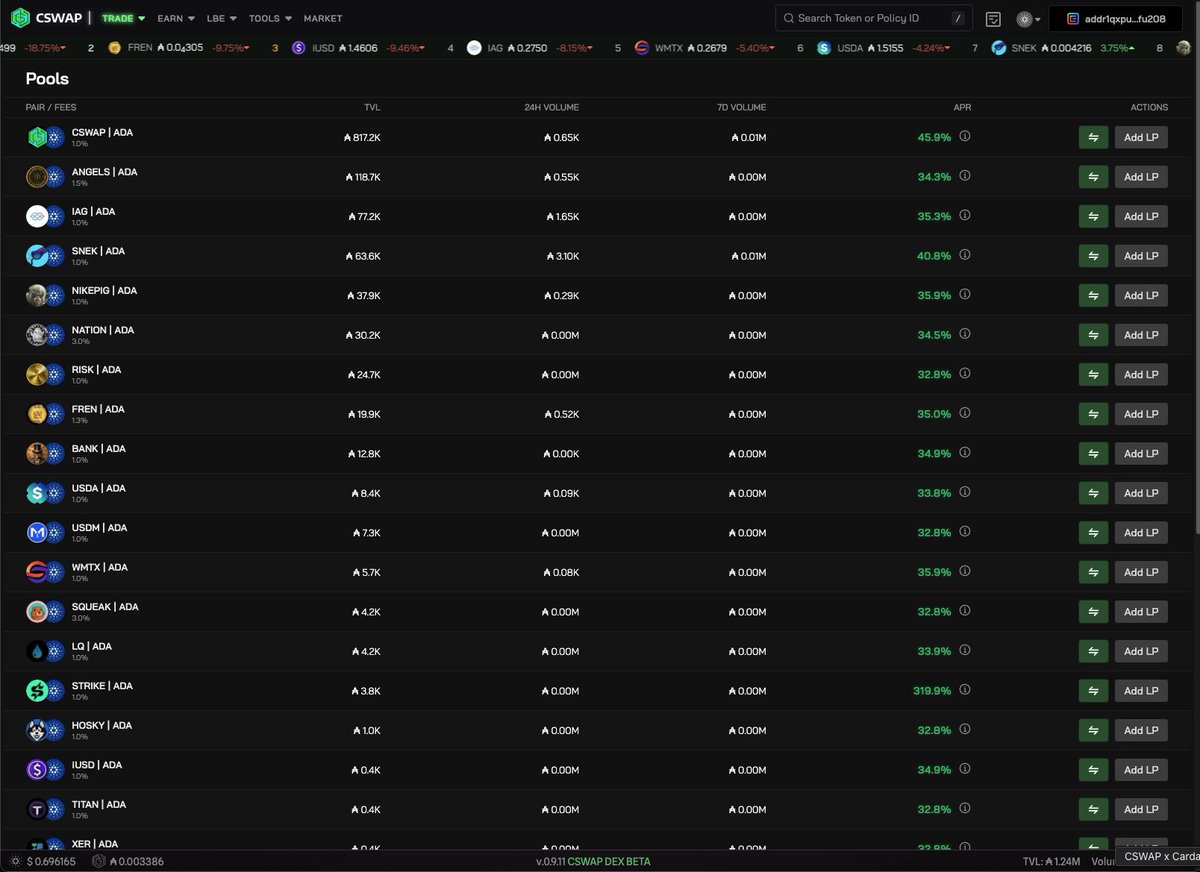The width and height of the screenshot is (1200, 872).
Task: Show APR info for SNEK | ADA pool
Action: click(965, 255)
